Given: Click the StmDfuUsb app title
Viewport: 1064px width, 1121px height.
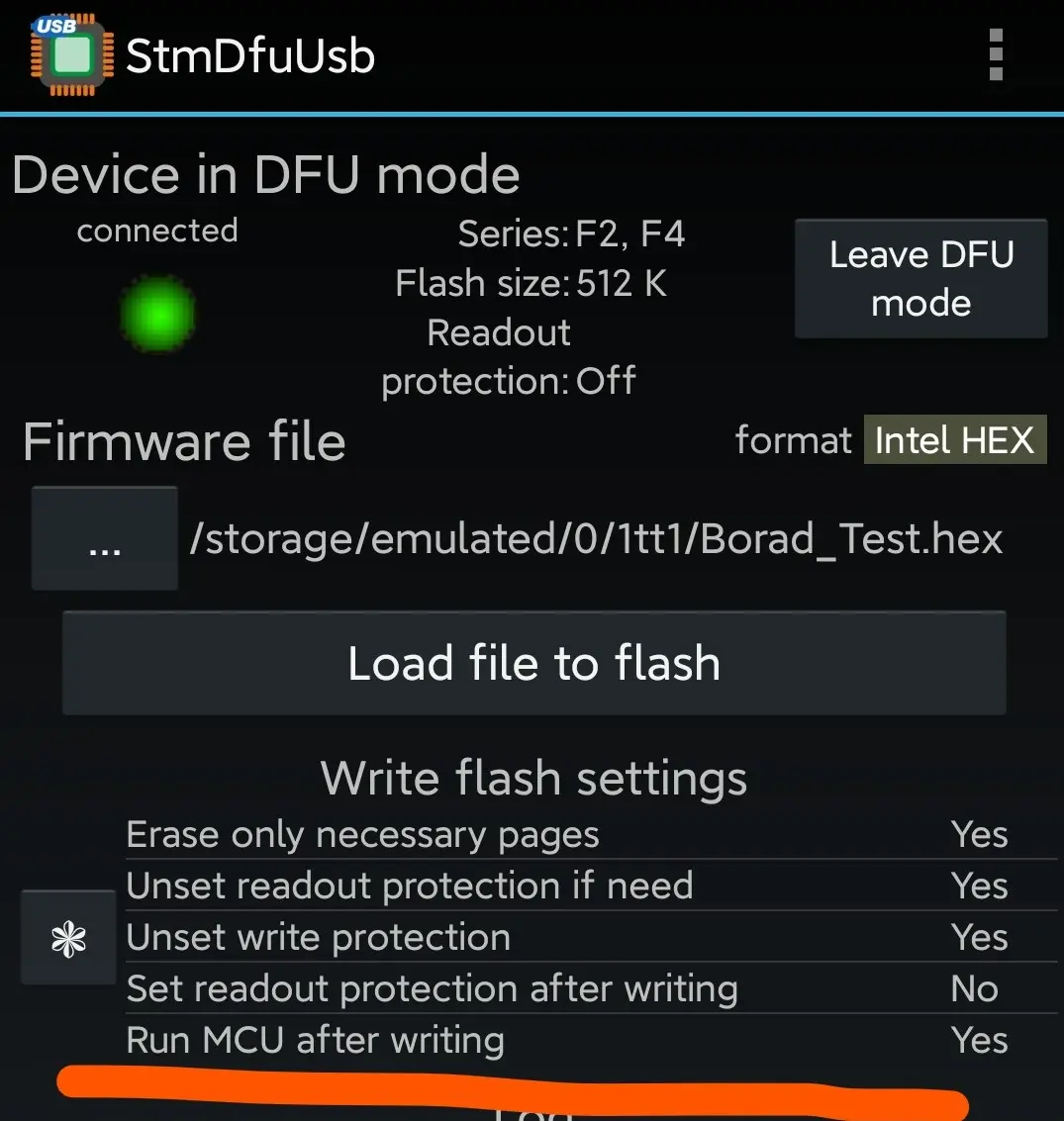Looking at the screenshot, I should [x=250, y=56].
